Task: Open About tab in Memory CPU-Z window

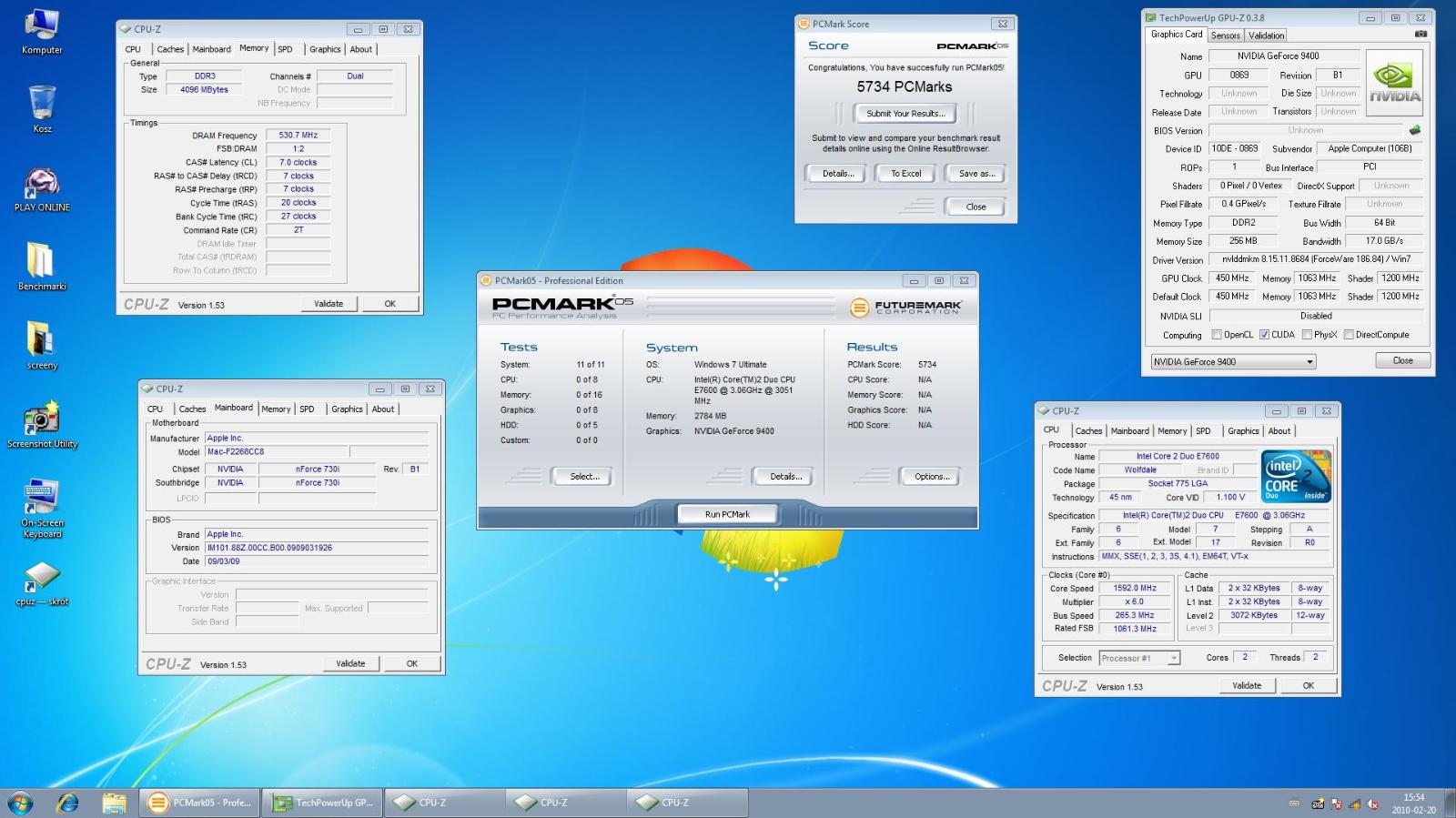Action: 360,49
